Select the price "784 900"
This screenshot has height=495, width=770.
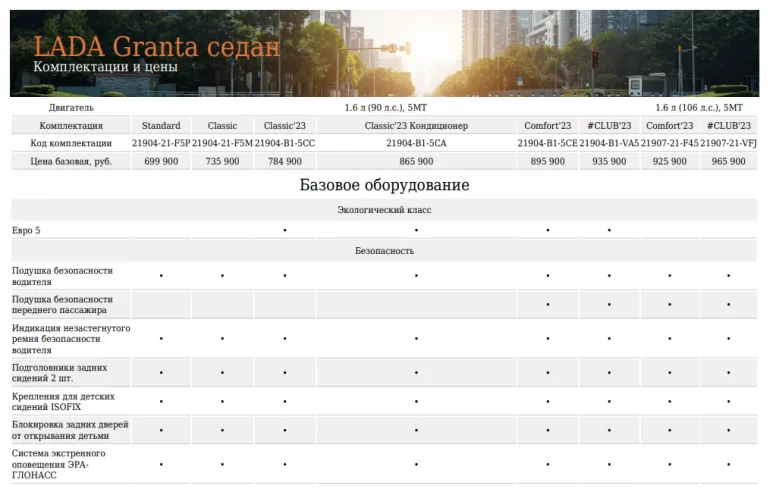[285, 162]
